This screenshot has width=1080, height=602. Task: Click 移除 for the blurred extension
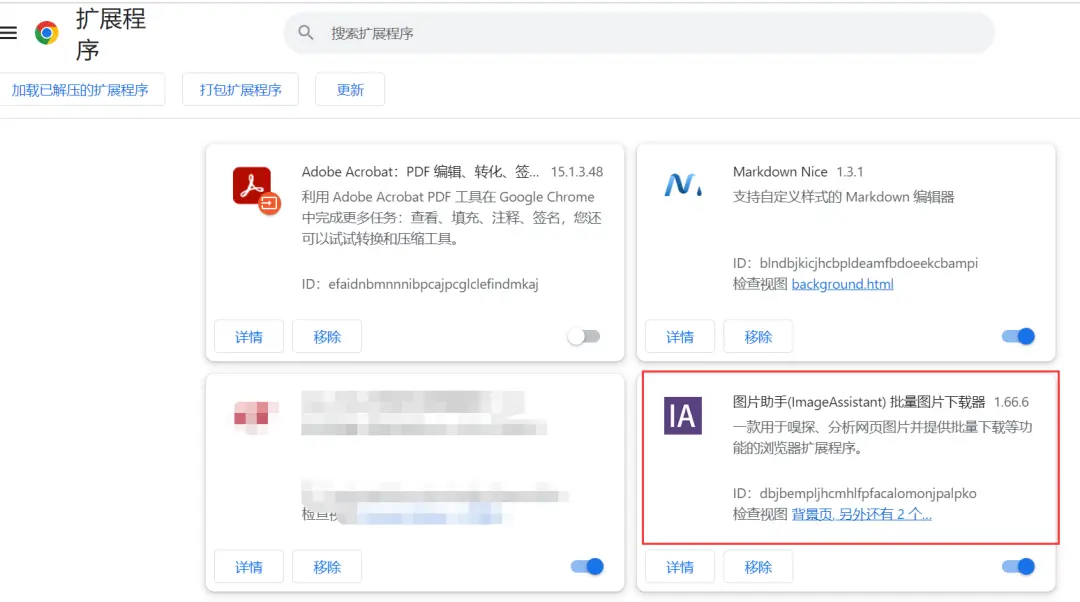327,567
